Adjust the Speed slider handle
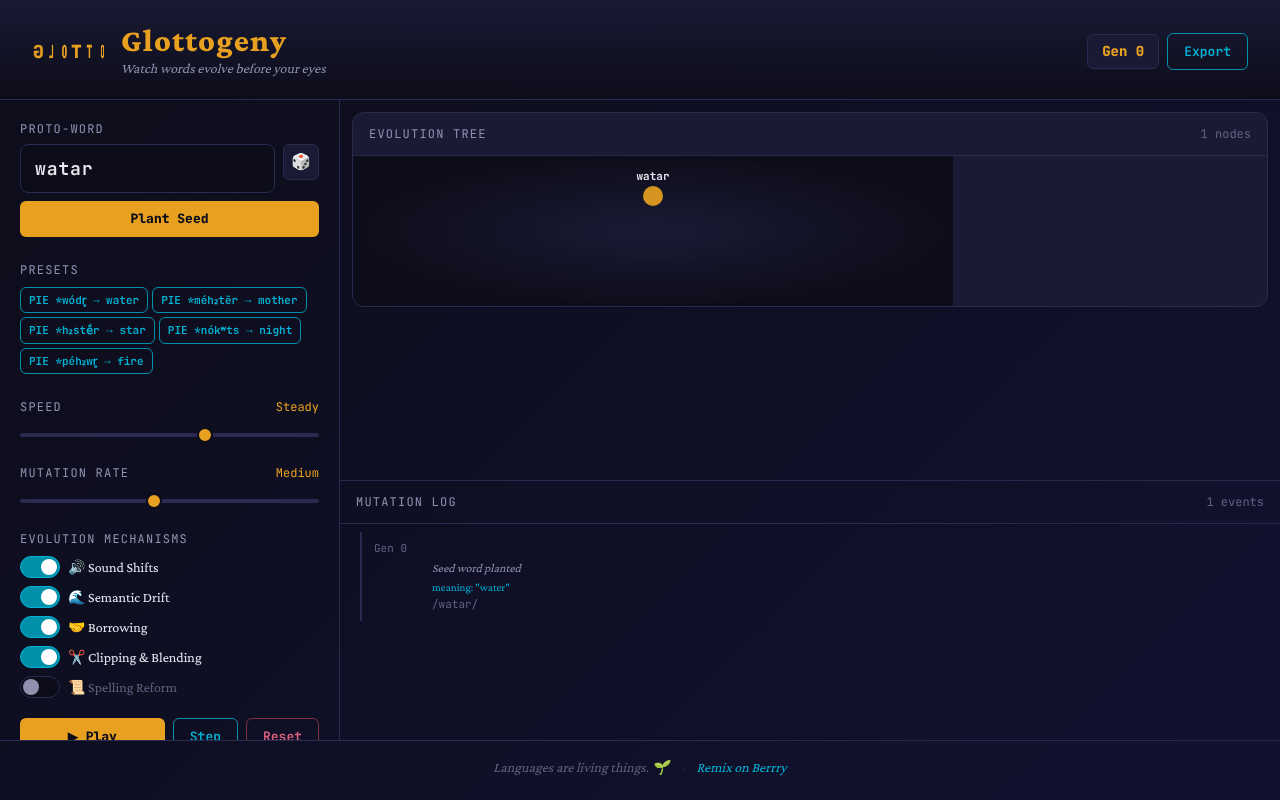Screen dimensions: 1280x800 (x=205, y=434)
